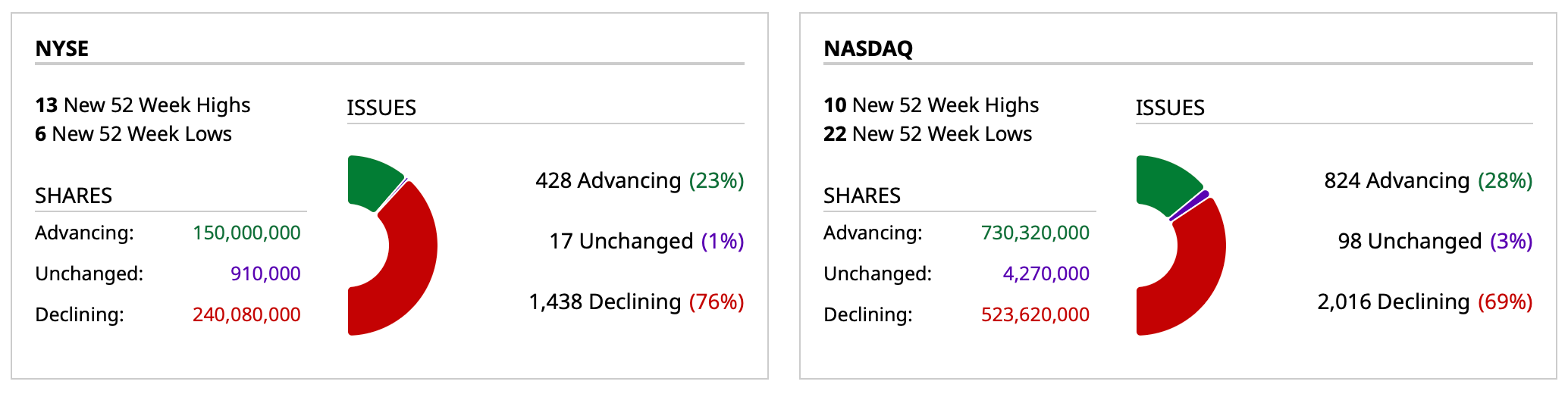This screenshot has height=397, width=1568.
Task: Click green advancing segment of NASDAQ donut
Action: [1164, 182]
